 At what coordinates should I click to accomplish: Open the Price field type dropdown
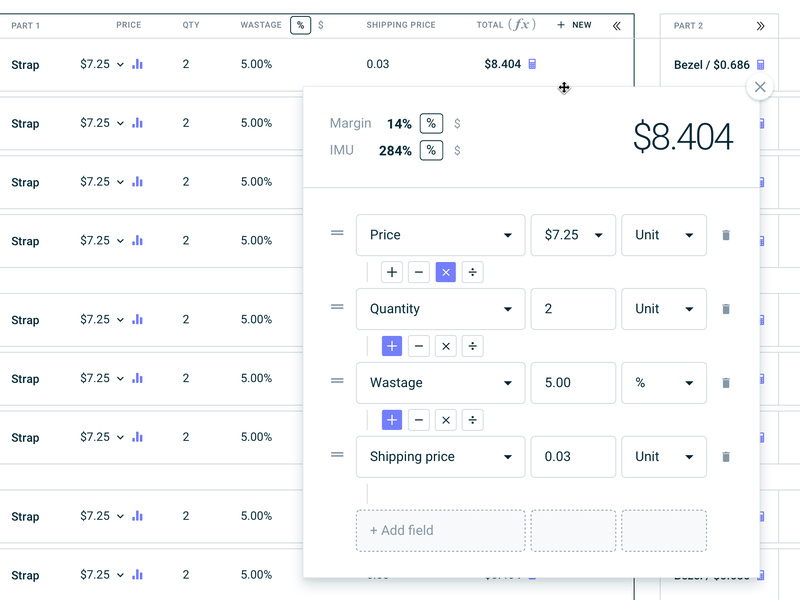(440, 235)
